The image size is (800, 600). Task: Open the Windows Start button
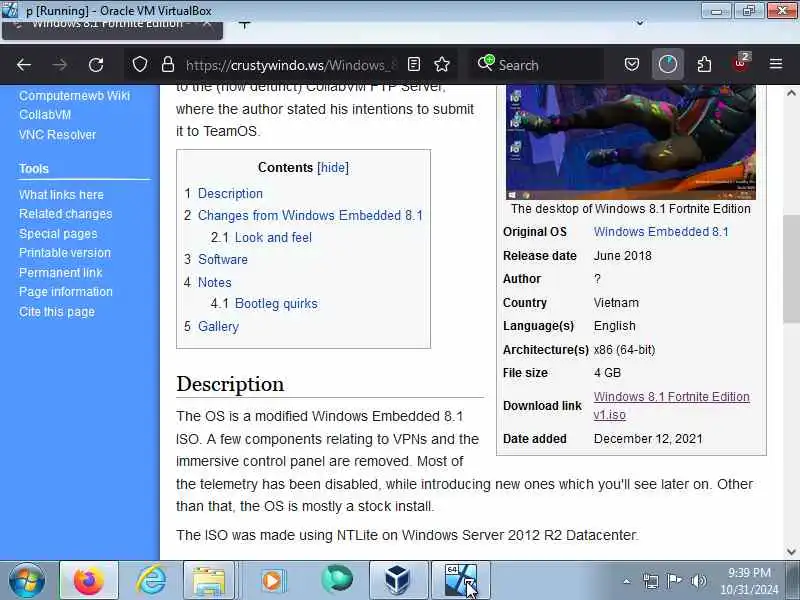point(27,580)
